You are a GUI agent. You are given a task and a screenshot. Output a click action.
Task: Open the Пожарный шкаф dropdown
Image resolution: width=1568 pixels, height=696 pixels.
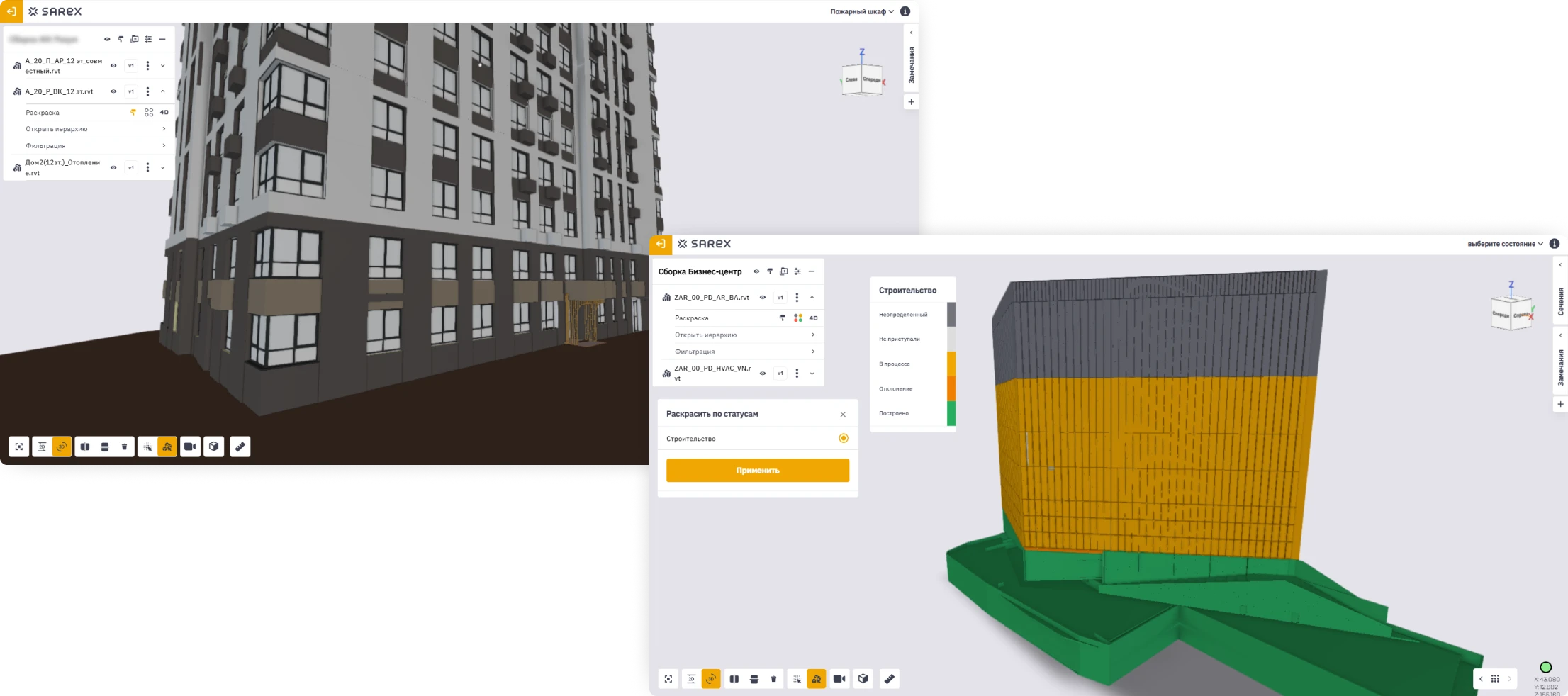pos(861,11)
